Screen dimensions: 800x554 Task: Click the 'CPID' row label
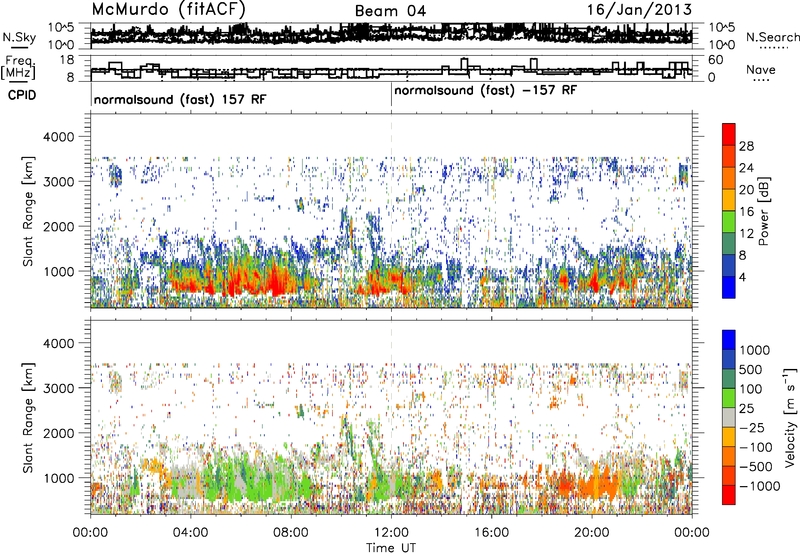pyautogui.click(x=22, y=95)
